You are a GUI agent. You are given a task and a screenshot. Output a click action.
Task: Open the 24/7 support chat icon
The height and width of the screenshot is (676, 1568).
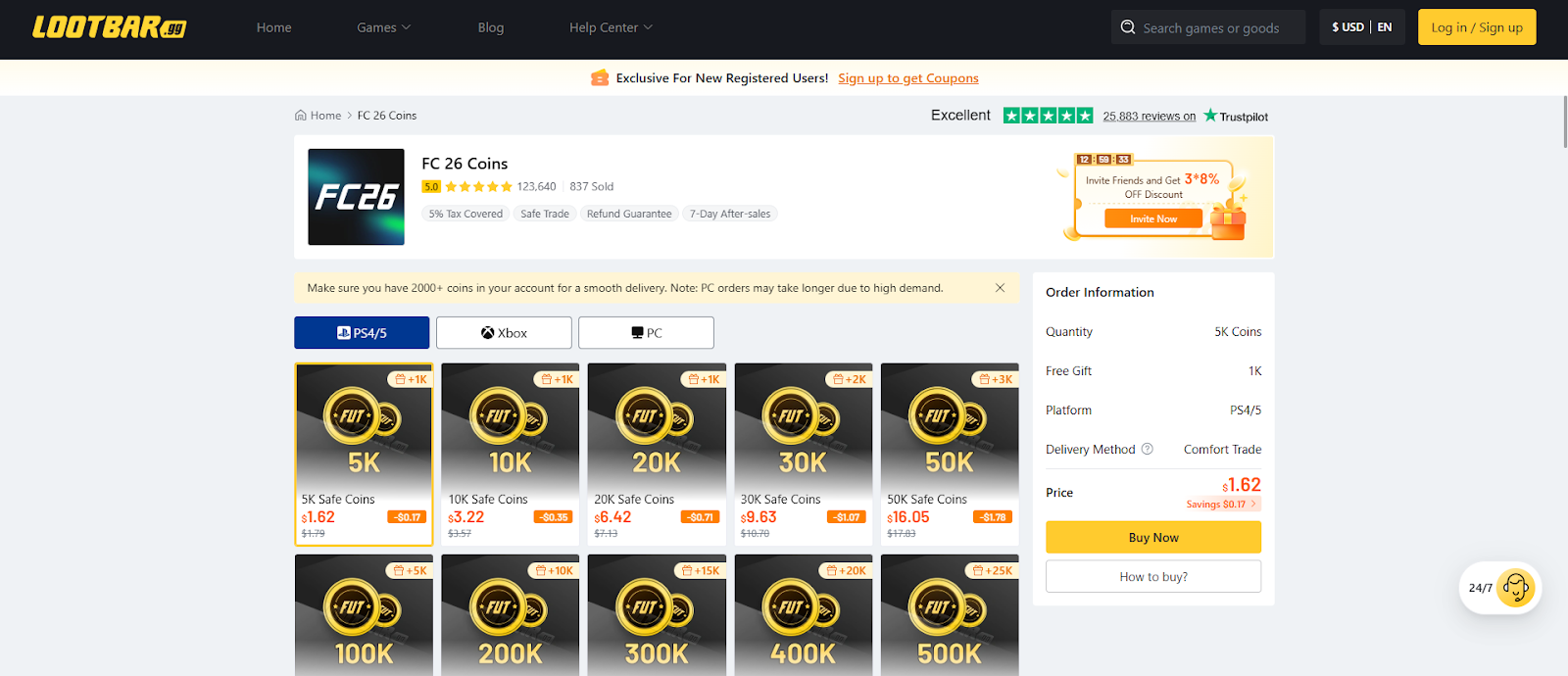[x=1515, y=588]
